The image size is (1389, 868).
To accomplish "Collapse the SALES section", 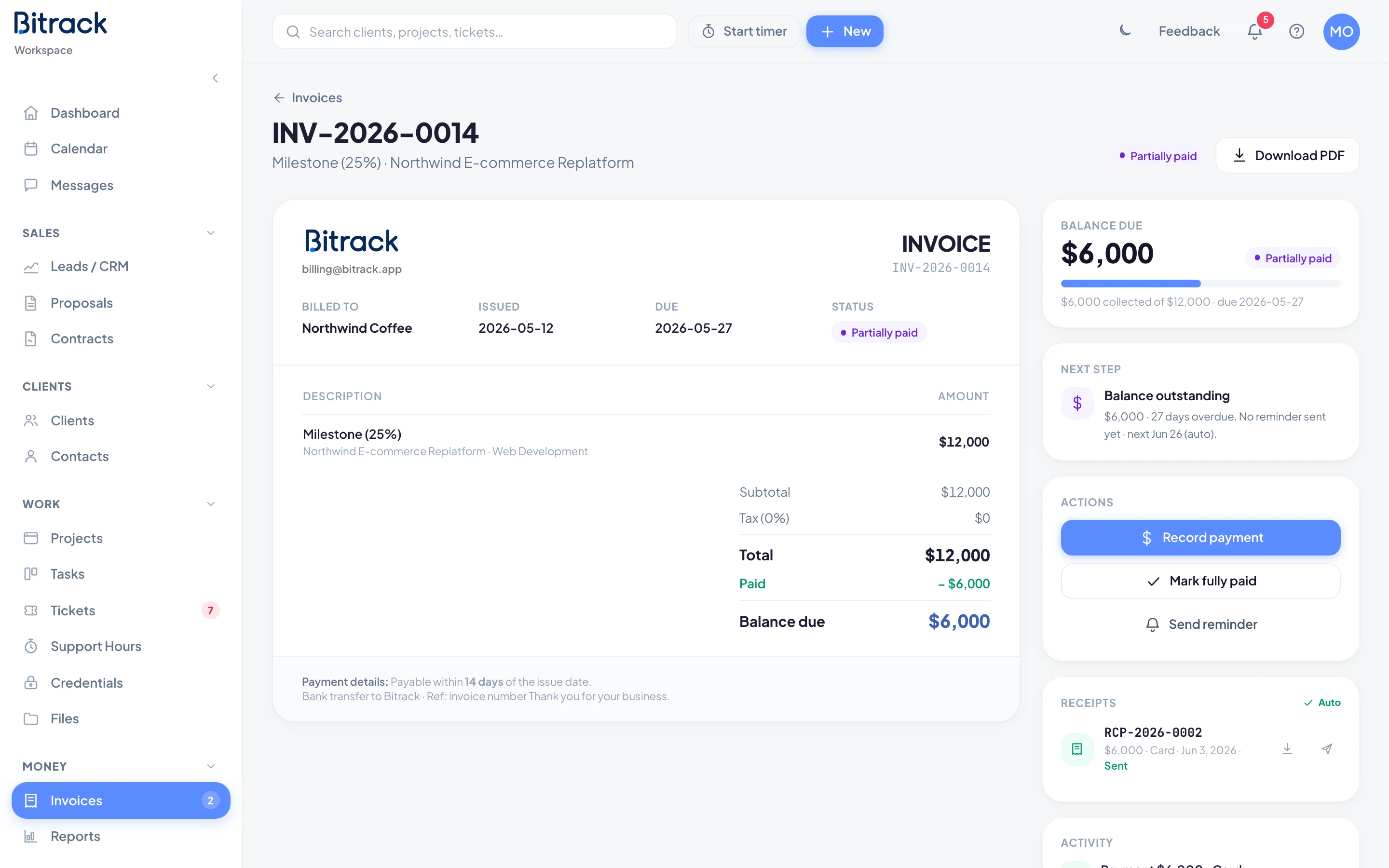I will pyautogui.click(x=211, y=233).
